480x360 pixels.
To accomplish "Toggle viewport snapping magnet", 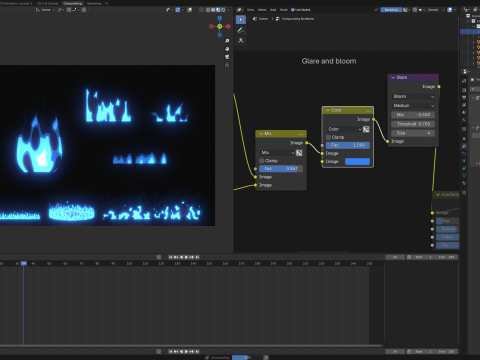I will 68,10.
